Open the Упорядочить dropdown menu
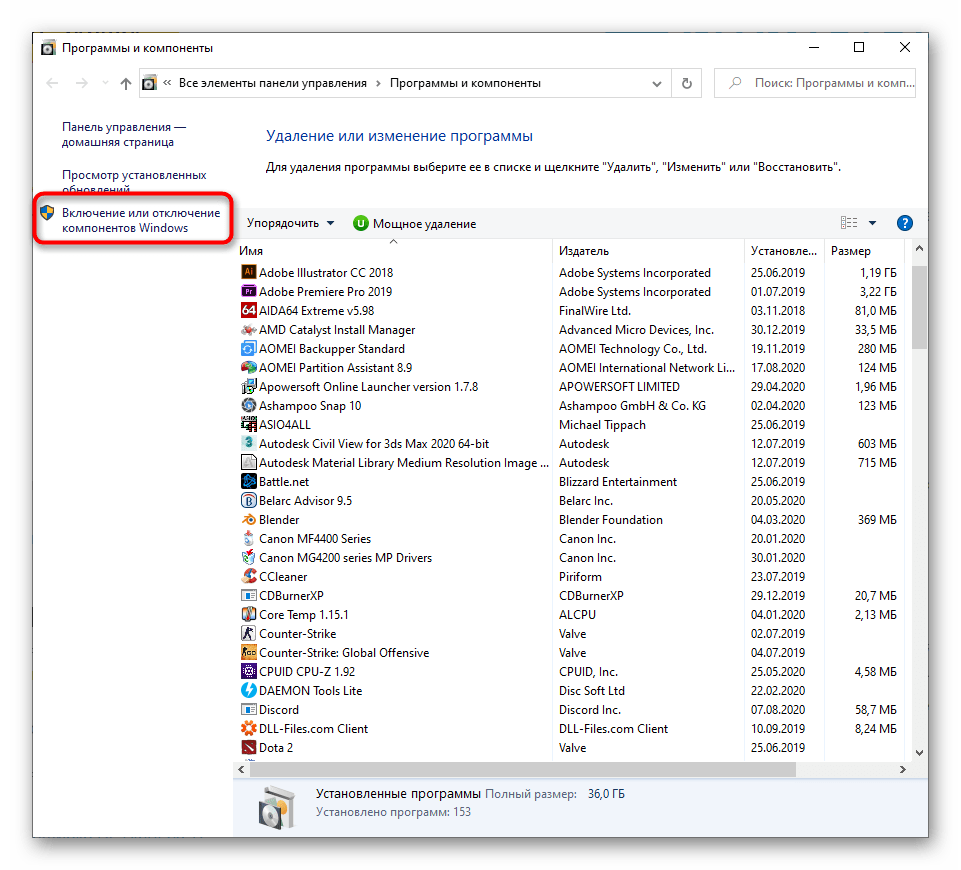 coord(290,223)
